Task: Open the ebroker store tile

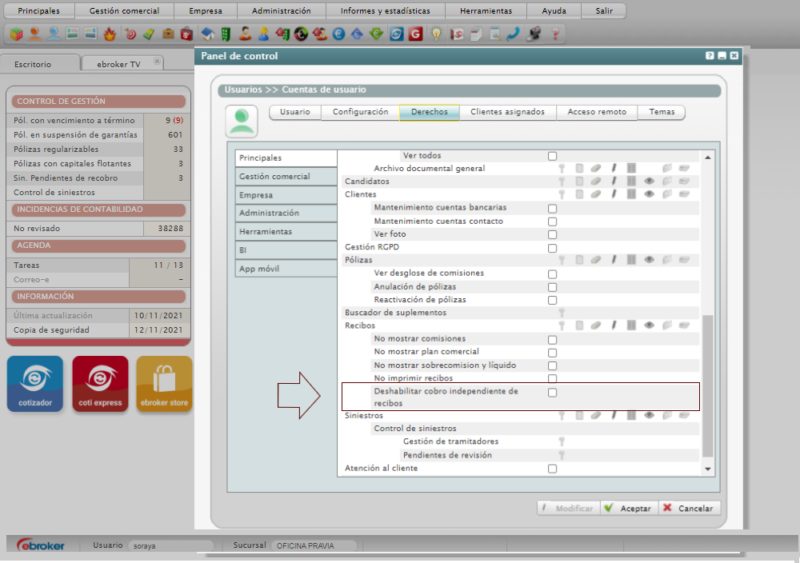Action: click(164, 384)
